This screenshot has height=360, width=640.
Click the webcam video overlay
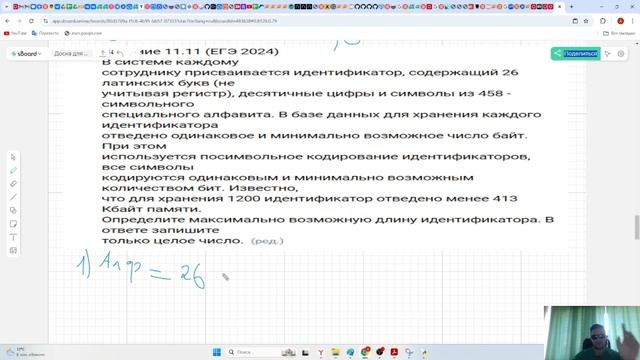[592, 333]
